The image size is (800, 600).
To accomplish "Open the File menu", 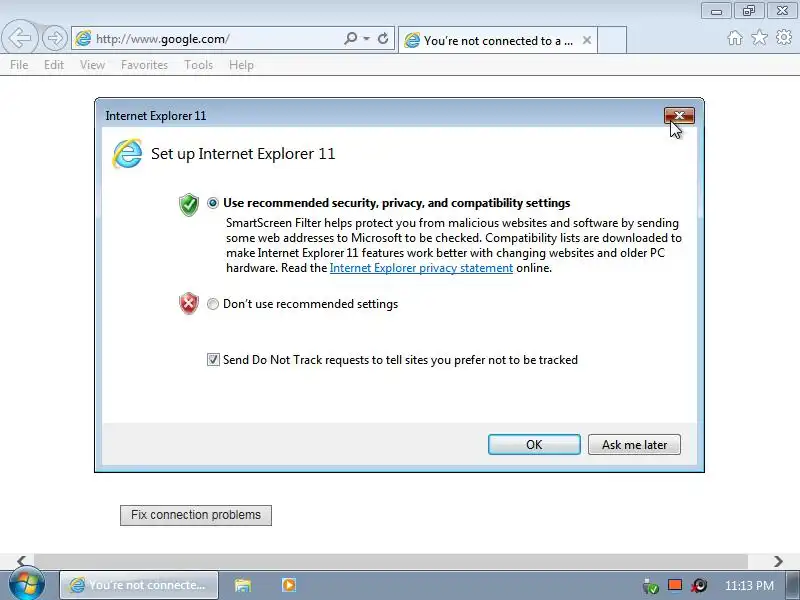I will click(19, 65).
